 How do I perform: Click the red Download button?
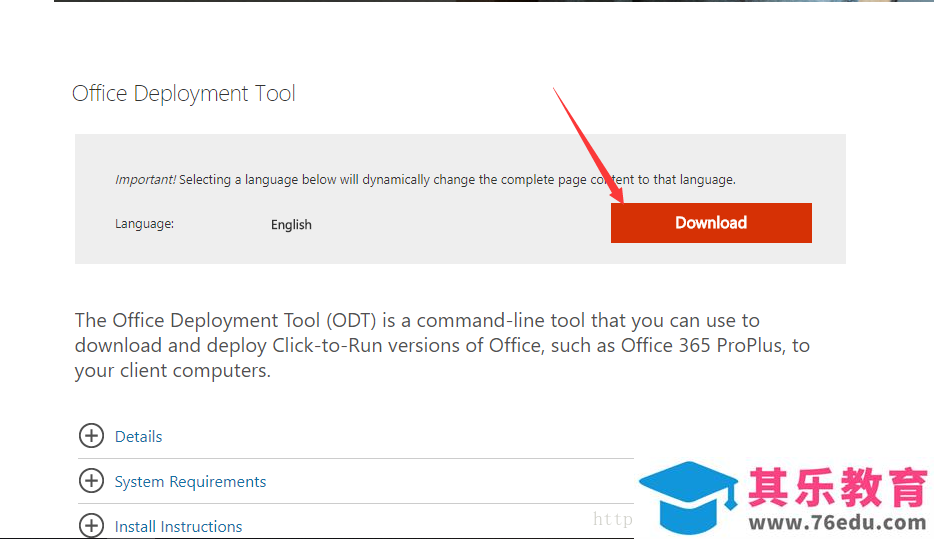tap(711, 223)
